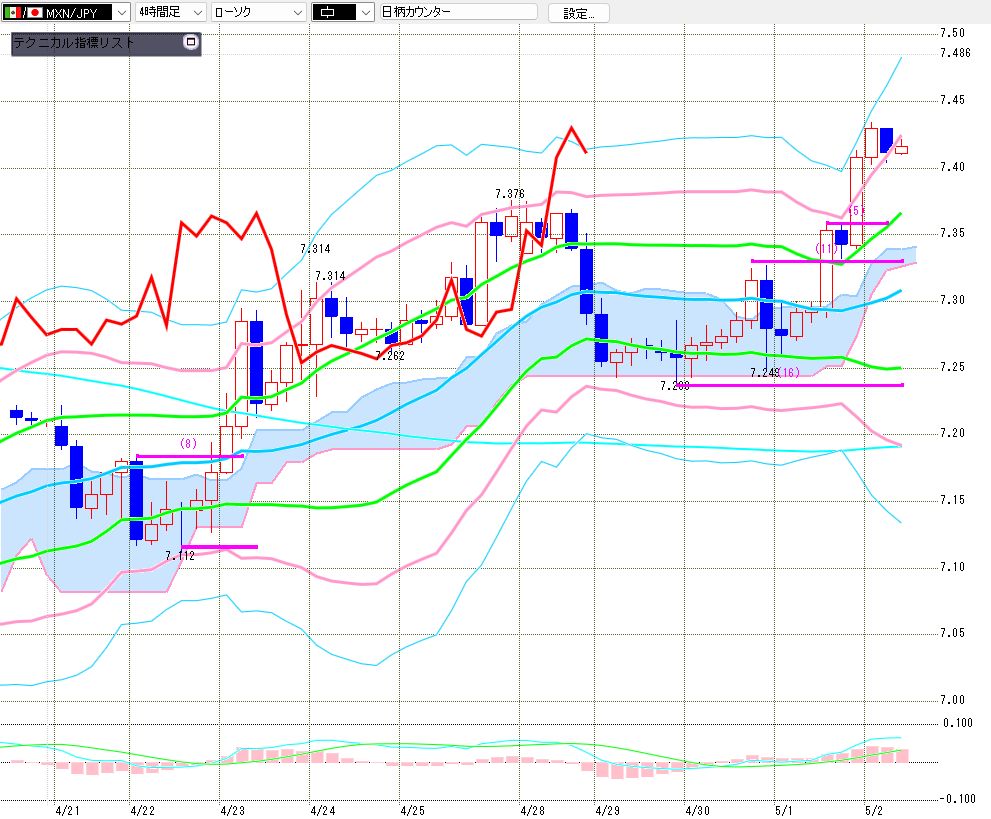Click the 7.486 current price label

[x=955, y=53]
